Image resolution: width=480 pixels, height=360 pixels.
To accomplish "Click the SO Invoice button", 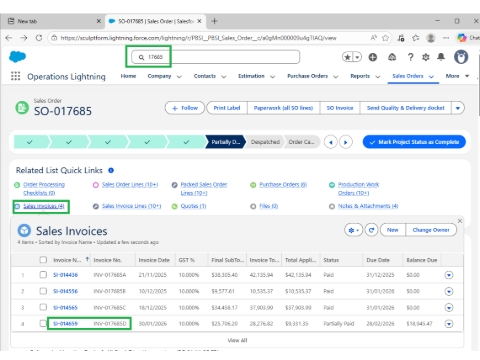I will click(340, 108).
